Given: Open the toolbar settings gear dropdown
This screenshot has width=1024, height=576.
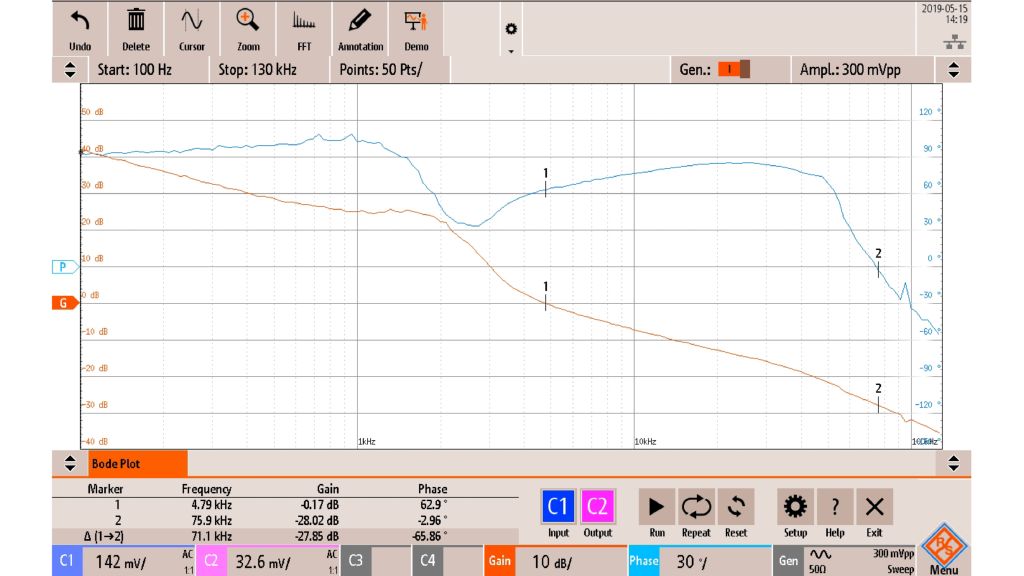Looking at the screenshot, I should pos(512,34).
